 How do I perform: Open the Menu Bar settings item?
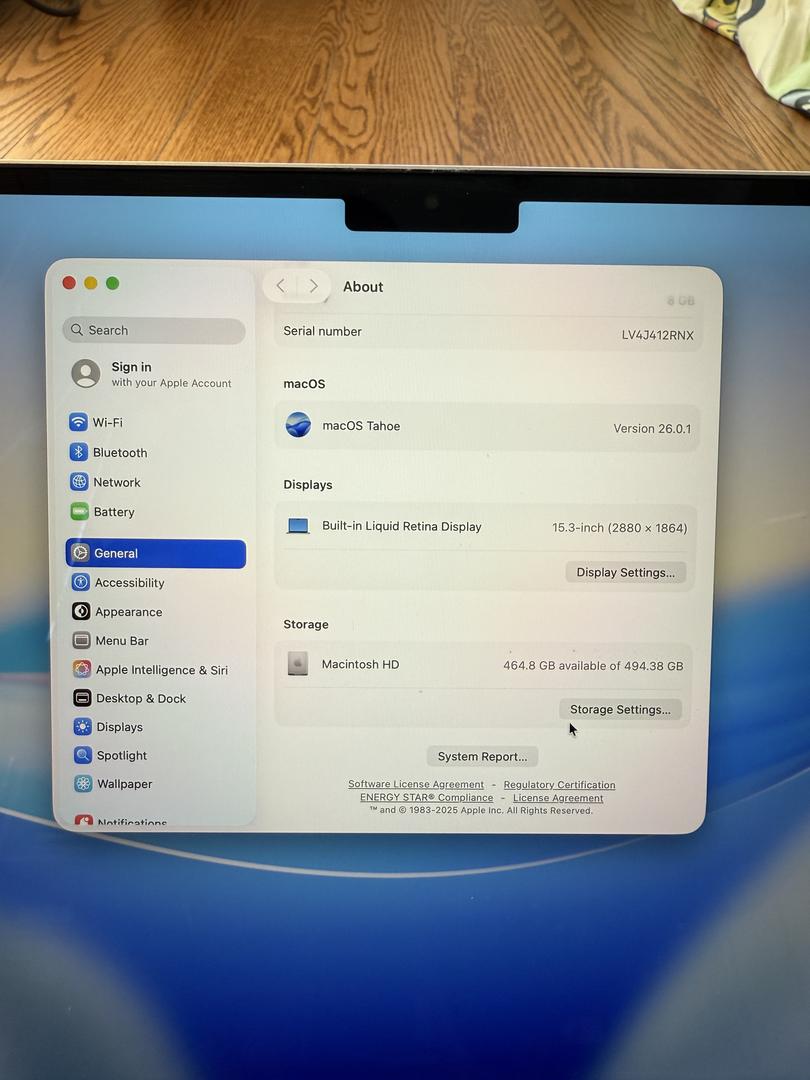pyautogui.click(x=121, y=641)
